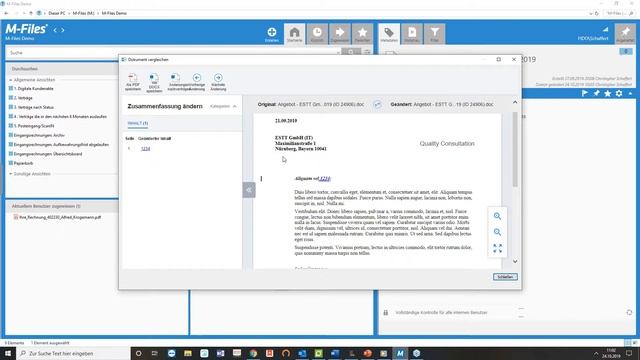Click the M-Files logo
Screen dimensions: 640x360
pos(26,29)
